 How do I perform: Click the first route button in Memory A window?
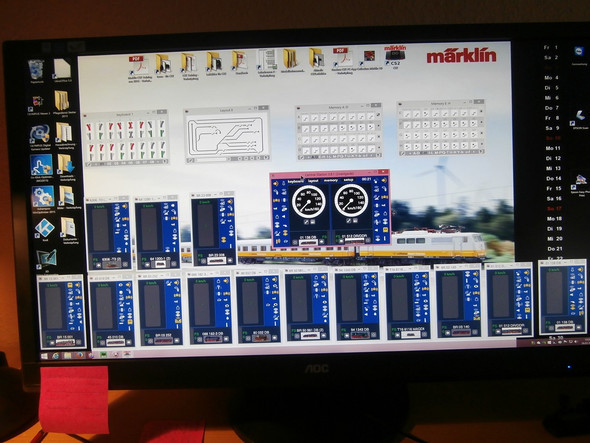pyautogui.click(x=306, y=118)
